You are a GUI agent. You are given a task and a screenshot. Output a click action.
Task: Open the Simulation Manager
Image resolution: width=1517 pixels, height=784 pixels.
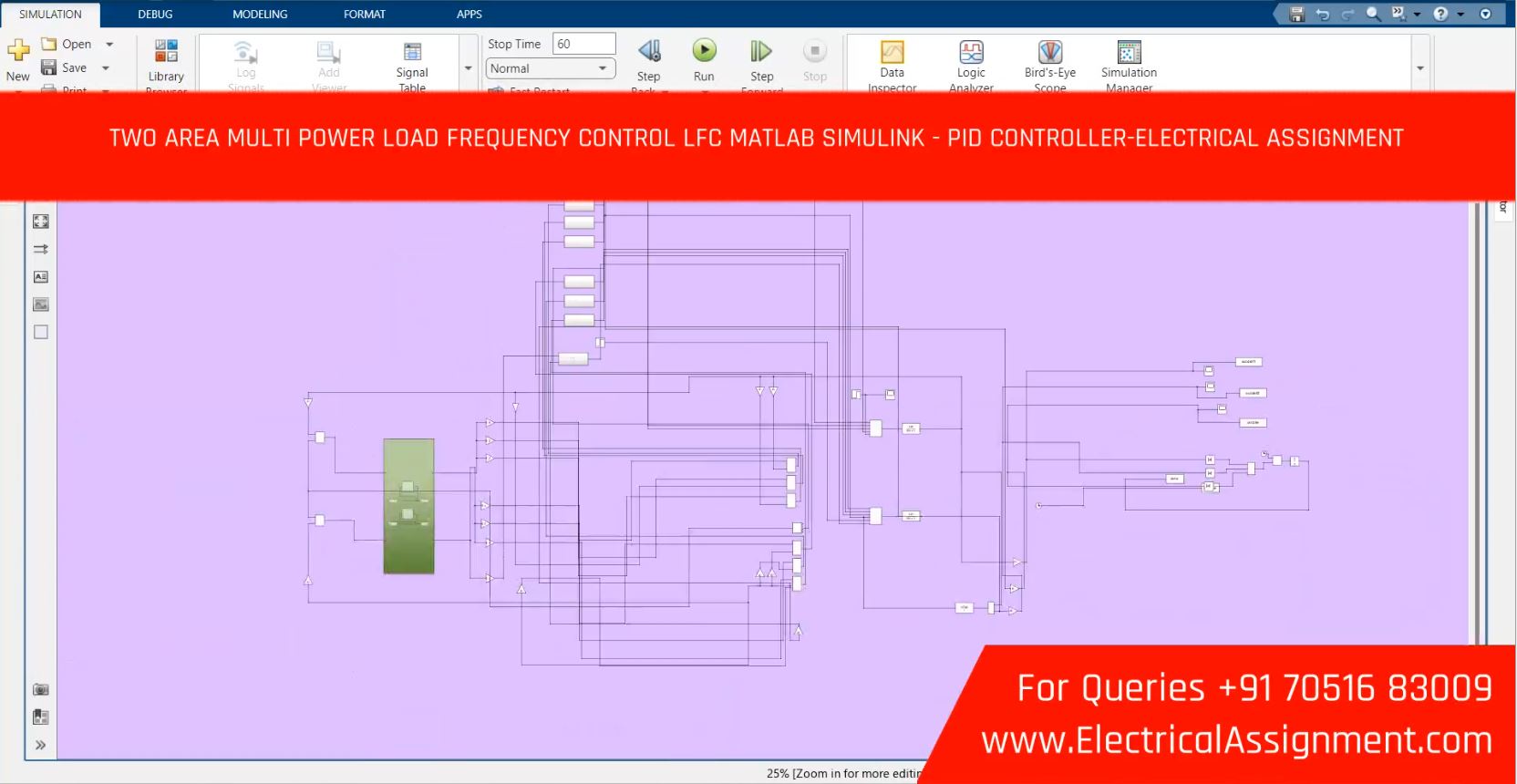click(1129, 66)
